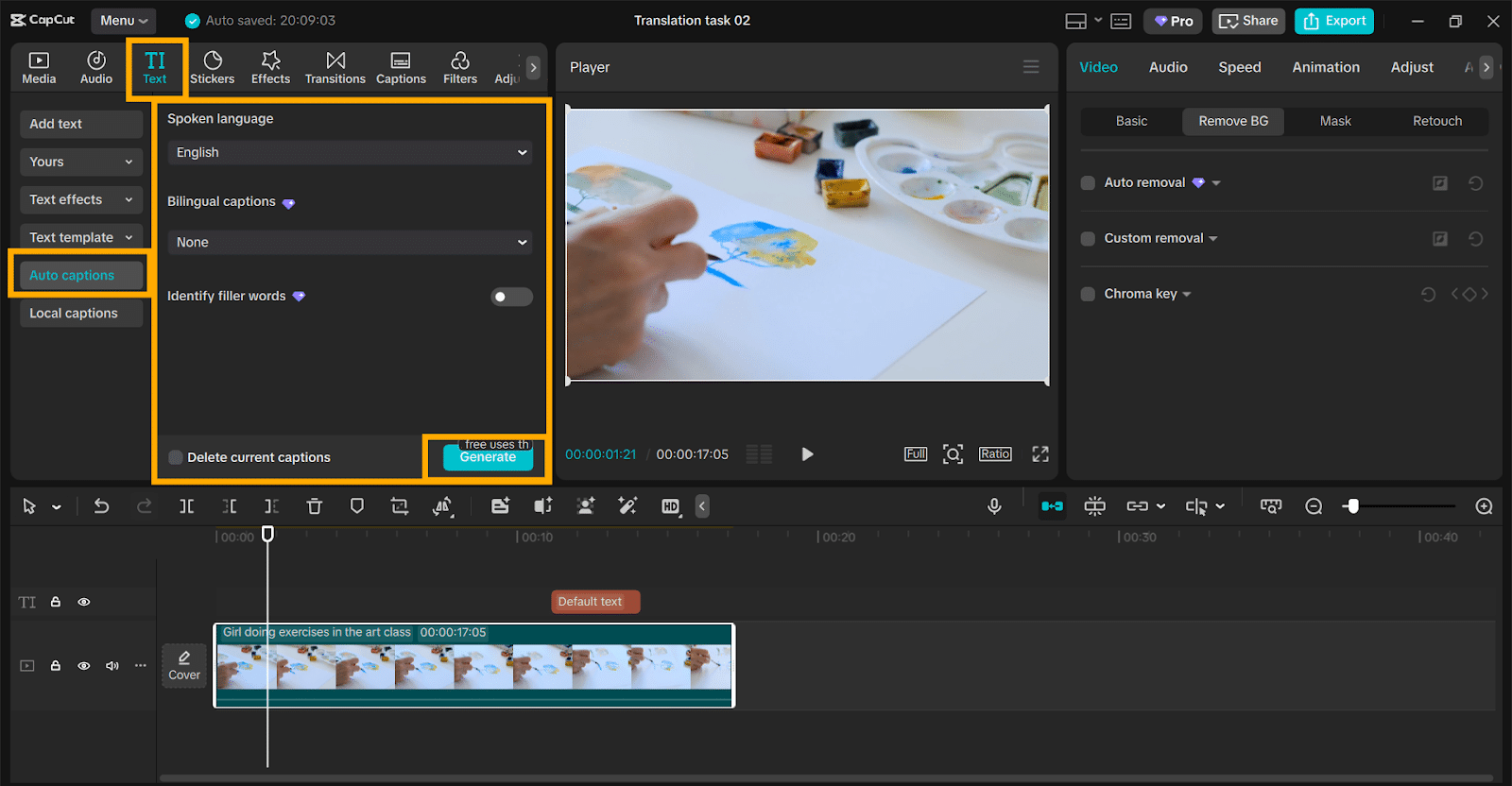The width and height of the screenshot is (1512, 786).
Task: Enable Auto removal checkbox
Action: coord(1088,183)
